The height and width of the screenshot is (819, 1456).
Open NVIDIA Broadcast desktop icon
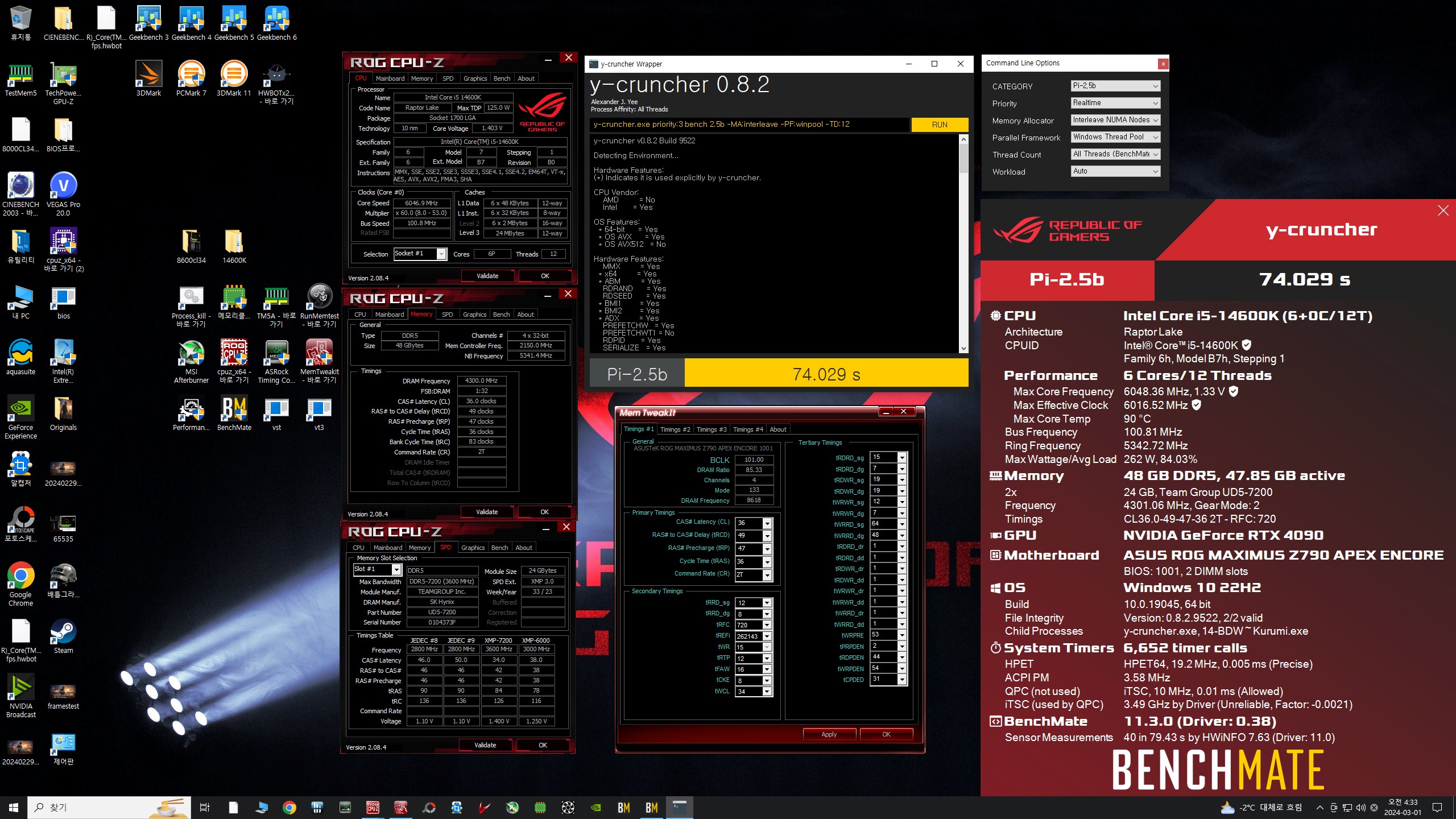(20, 696)
